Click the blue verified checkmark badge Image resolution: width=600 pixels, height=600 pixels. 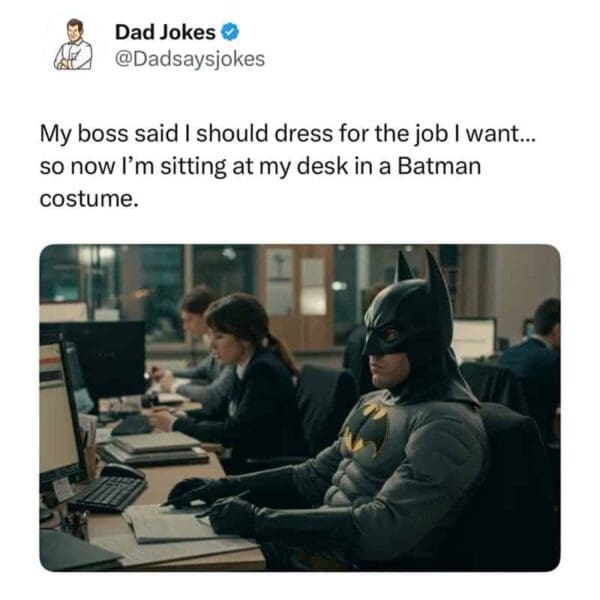[230, 32]
